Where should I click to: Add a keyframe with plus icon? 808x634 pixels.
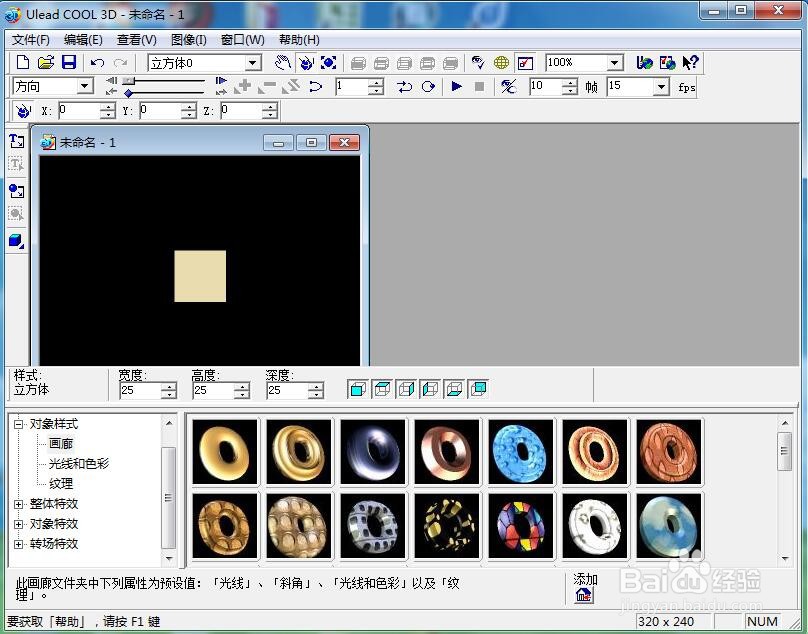pos(243,86)
